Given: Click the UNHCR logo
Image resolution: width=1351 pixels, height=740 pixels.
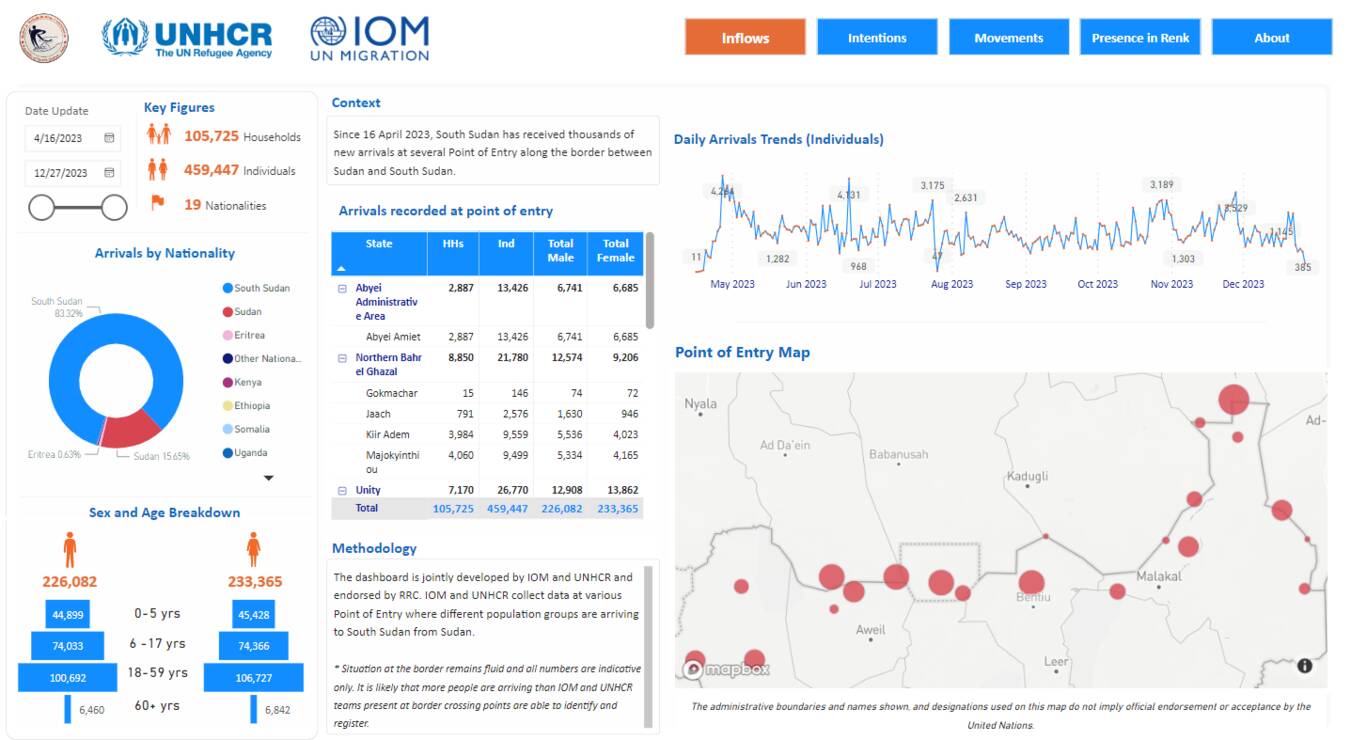Looking at the screenshot, I should [x=187, y=38].
